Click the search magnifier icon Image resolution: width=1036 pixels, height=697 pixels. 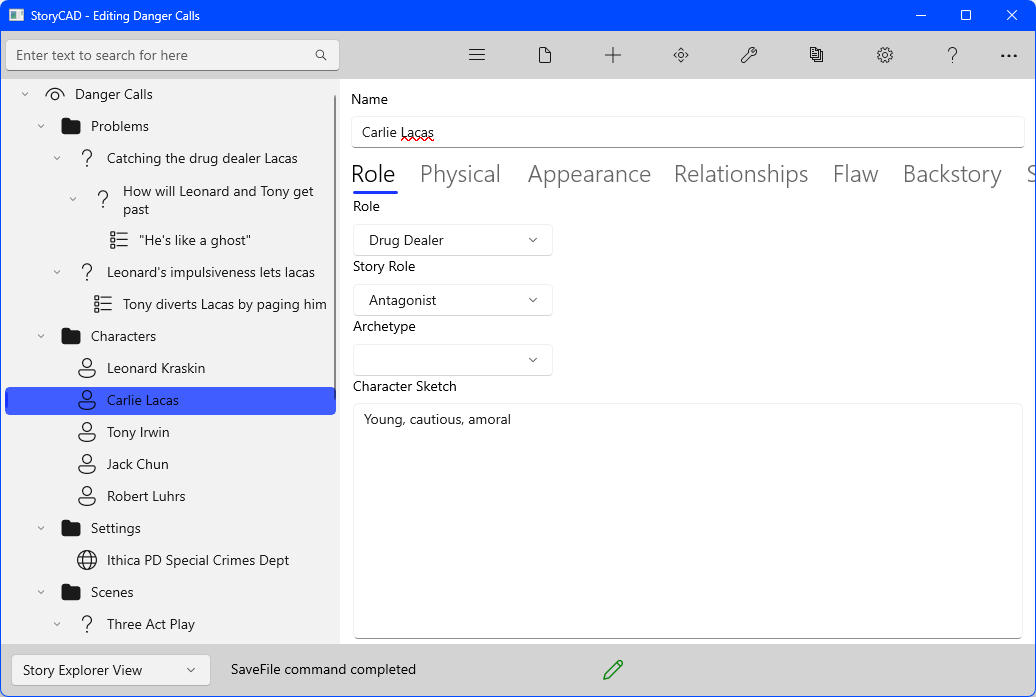coord(321,55)
